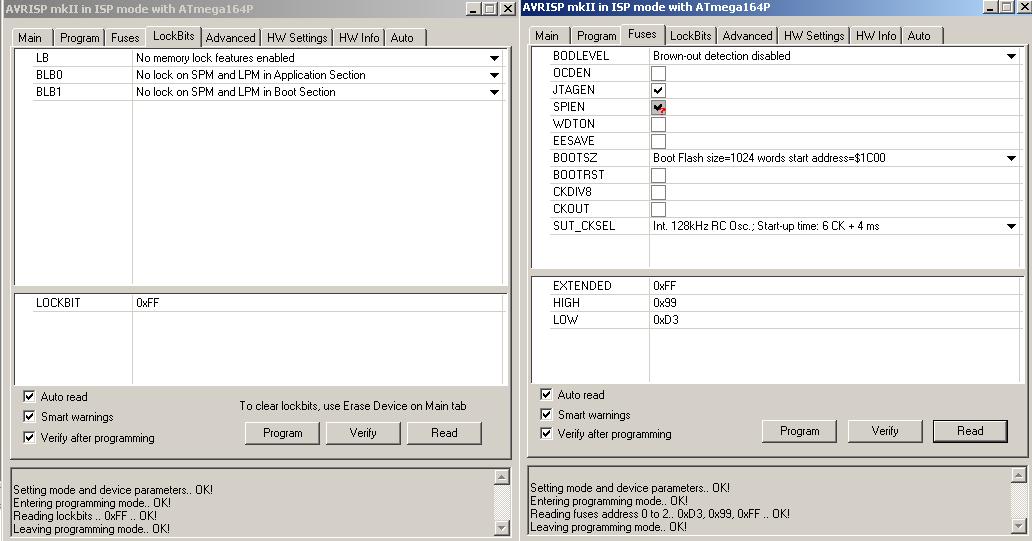This screenshot has width=1032, height=541.
Task: Toggle Auto read in the LockBits window
Action: [x=29, y=396]
